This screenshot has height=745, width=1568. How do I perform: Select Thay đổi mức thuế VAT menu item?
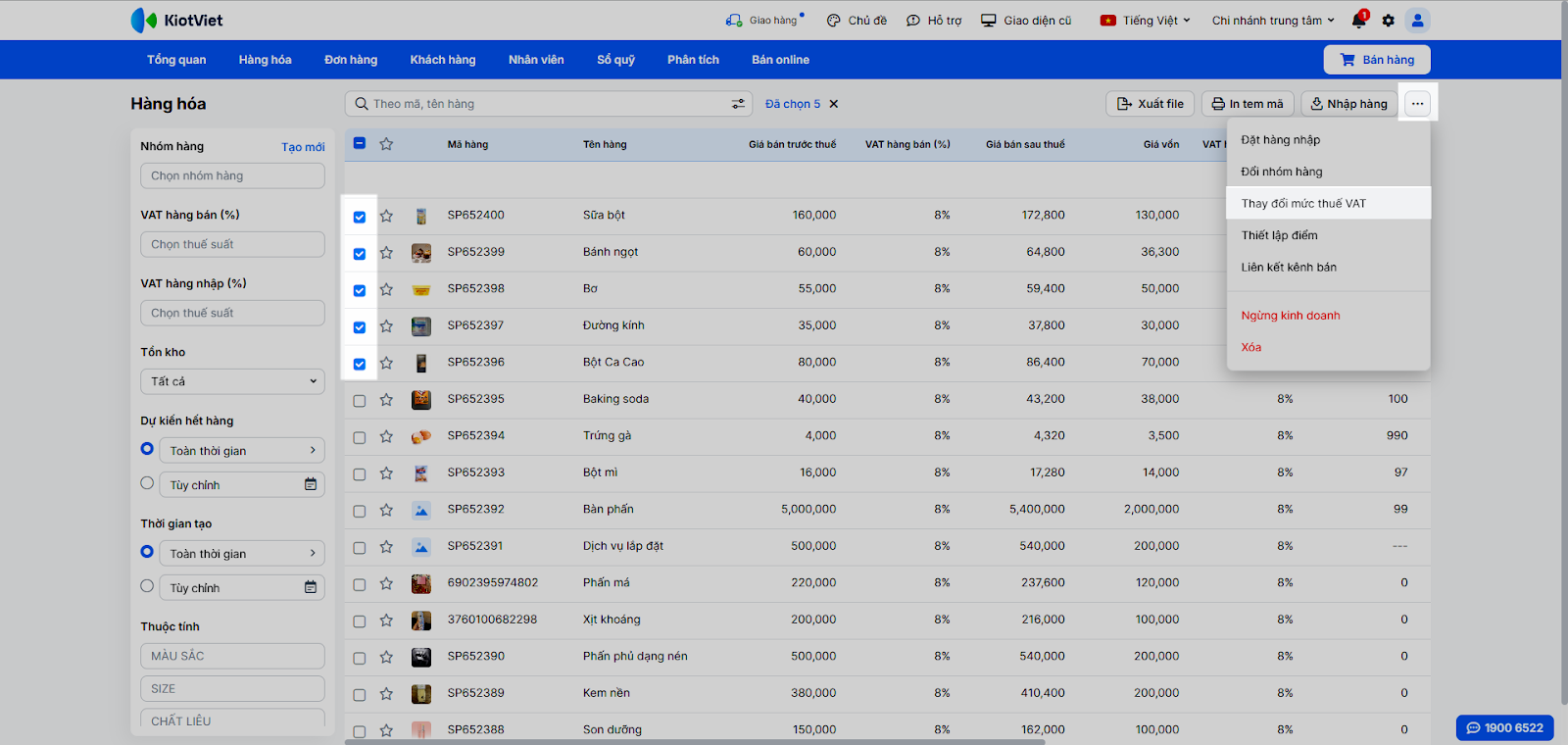(x=1303, y=204)
